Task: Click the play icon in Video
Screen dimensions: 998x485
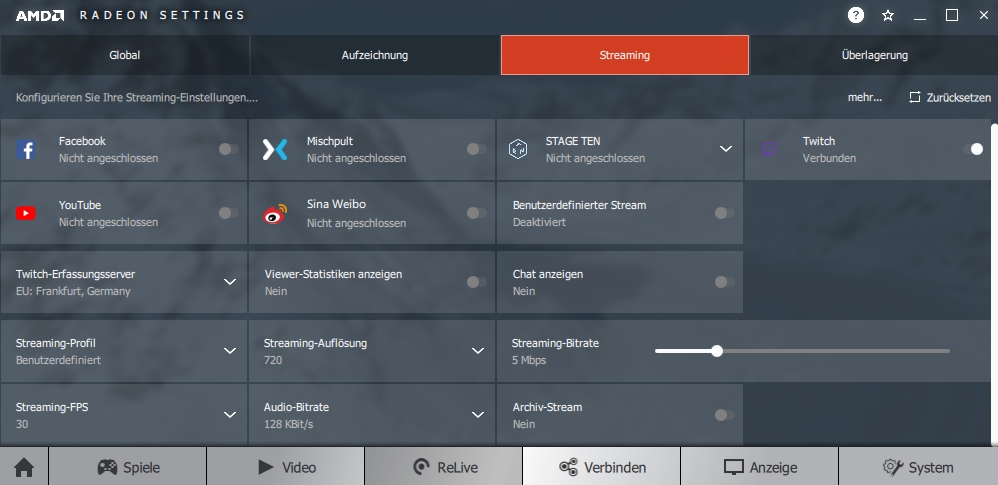Action: pos(266,467)
